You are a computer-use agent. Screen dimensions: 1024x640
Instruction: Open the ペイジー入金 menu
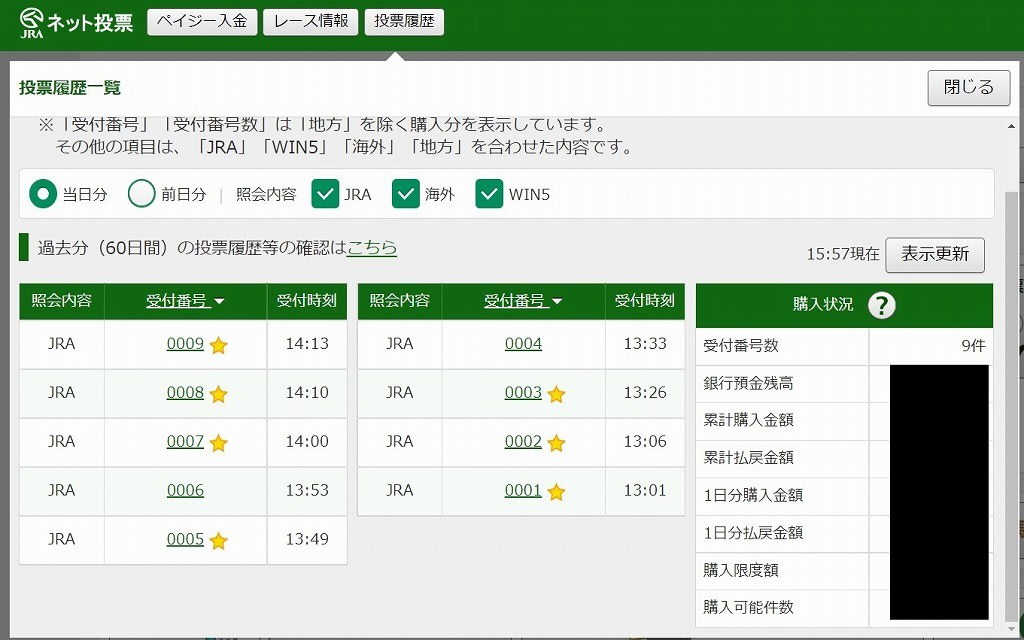202,22
